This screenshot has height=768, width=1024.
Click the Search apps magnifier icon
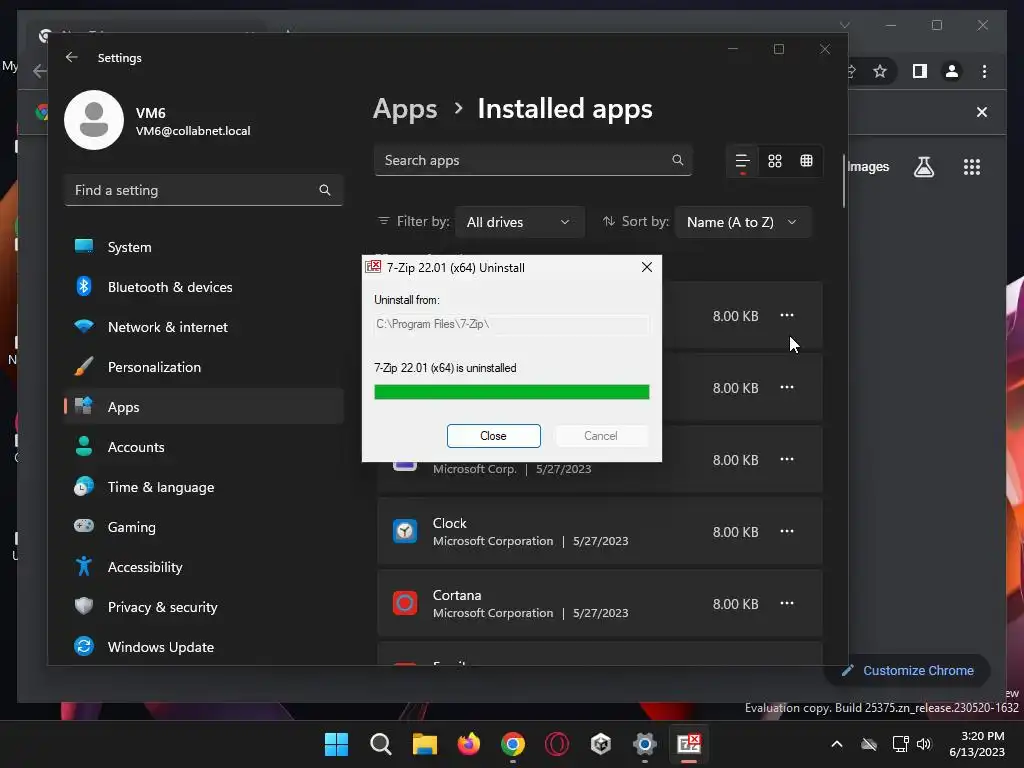(677, 160)
